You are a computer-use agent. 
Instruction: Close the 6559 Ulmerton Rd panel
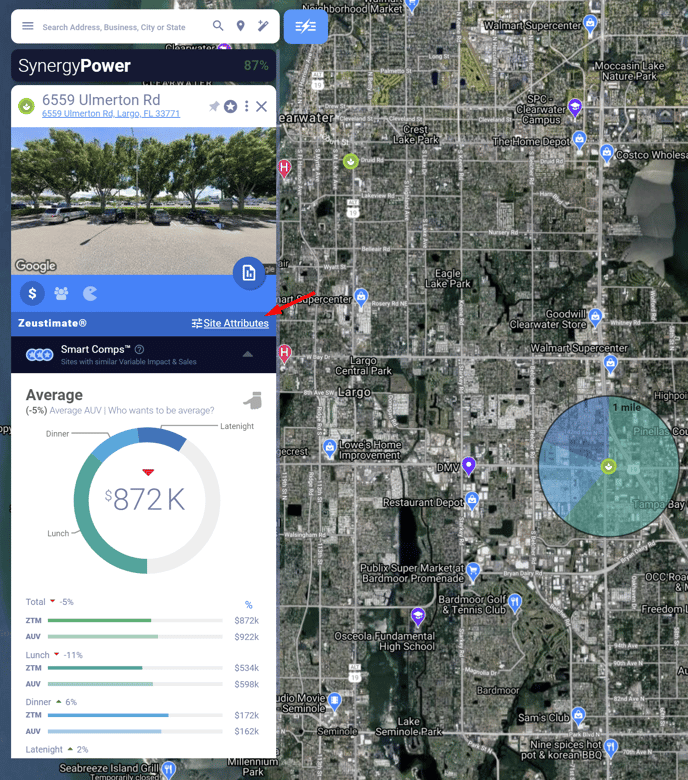(x=262, y=106)
